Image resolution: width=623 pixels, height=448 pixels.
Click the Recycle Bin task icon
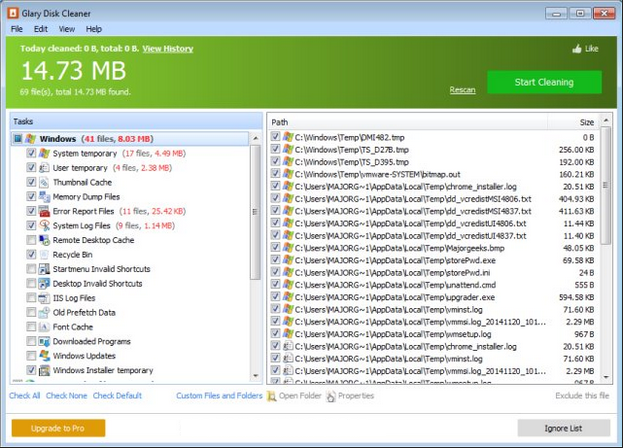pos(44,255)
